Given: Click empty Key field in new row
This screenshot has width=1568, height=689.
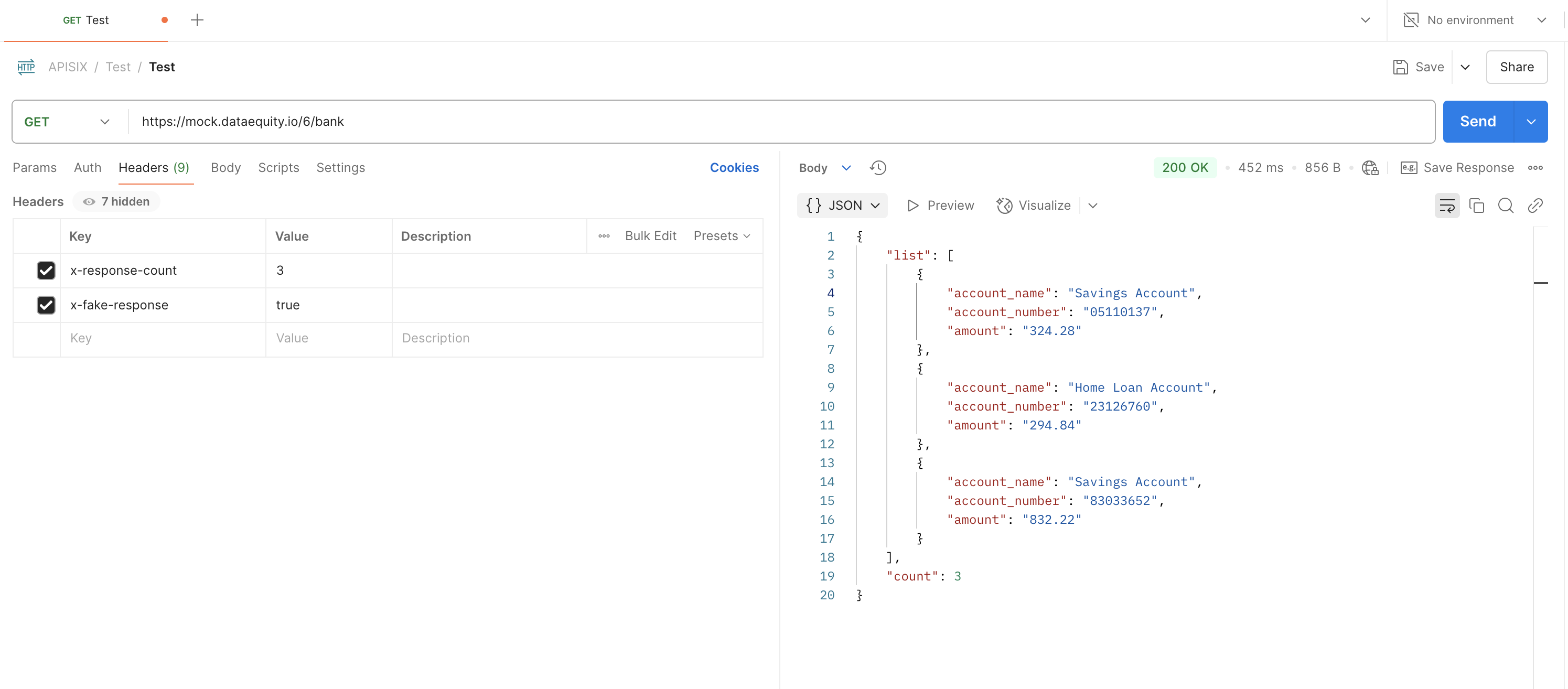Looking at the screenshot, I should 163,338.
